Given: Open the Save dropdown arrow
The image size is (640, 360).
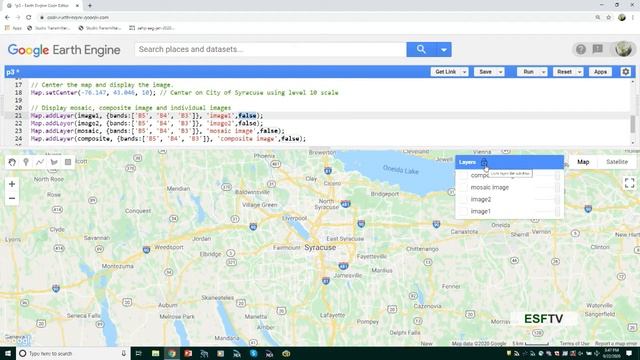Looking at the screenshot, I should (x=500, y=72).
